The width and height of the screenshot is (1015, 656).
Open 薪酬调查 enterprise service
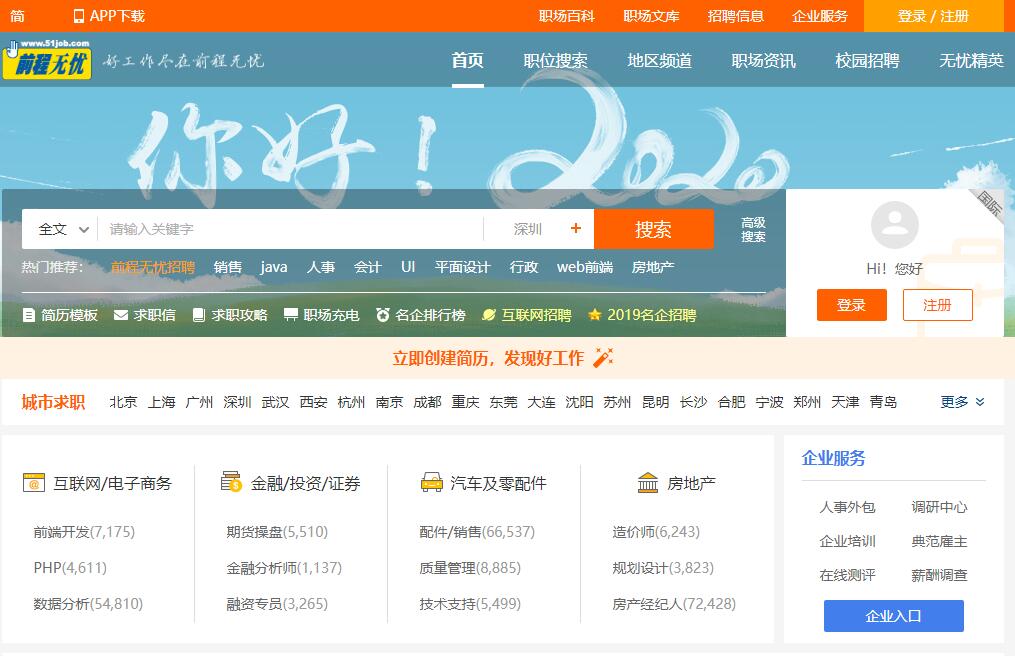939,575
